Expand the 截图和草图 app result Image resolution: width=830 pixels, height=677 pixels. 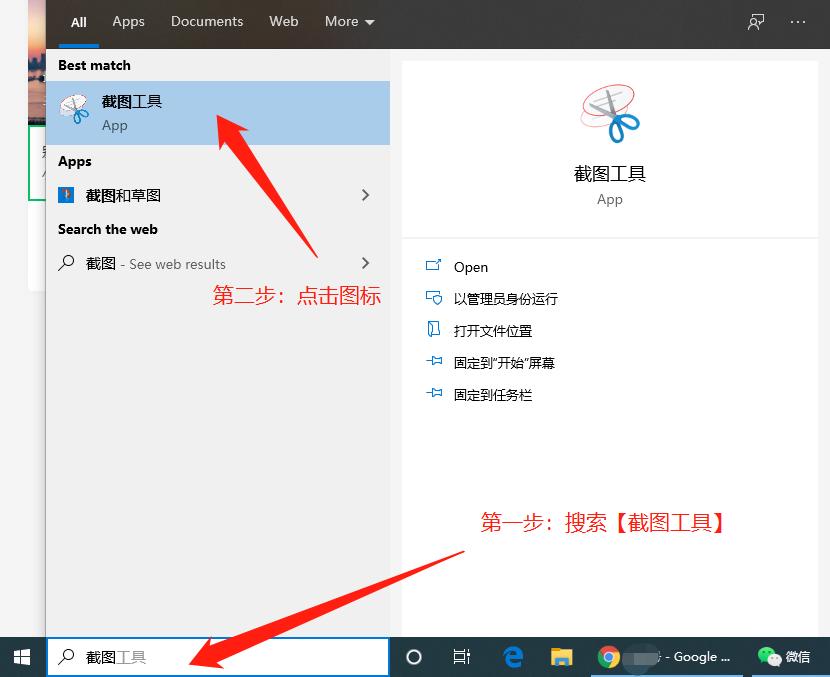tap(365, 195)
